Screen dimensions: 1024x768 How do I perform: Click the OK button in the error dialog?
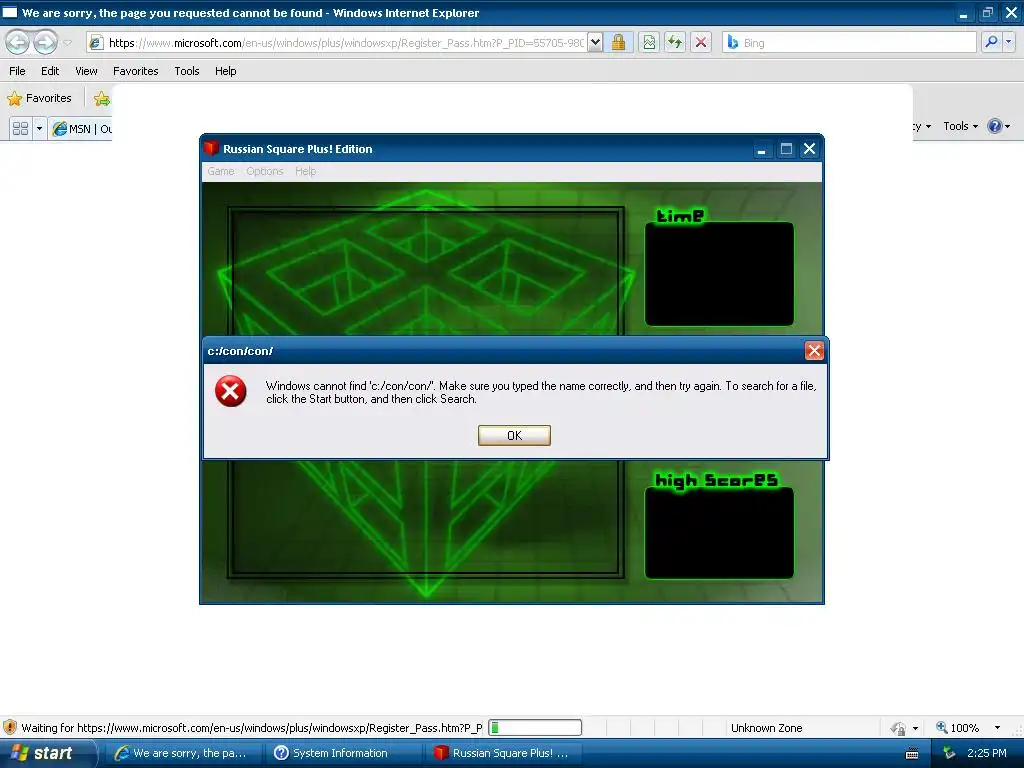pos(514,436)
